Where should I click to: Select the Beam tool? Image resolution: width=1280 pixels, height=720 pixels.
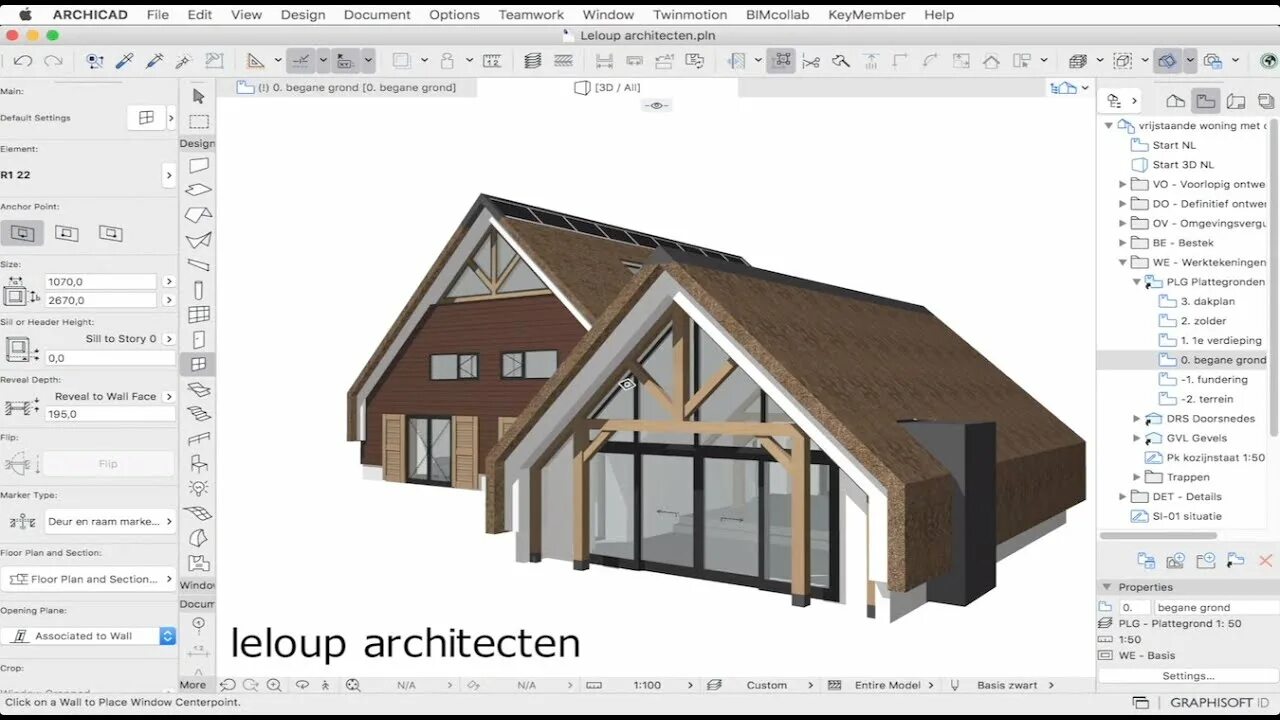[x=199, y=265]
